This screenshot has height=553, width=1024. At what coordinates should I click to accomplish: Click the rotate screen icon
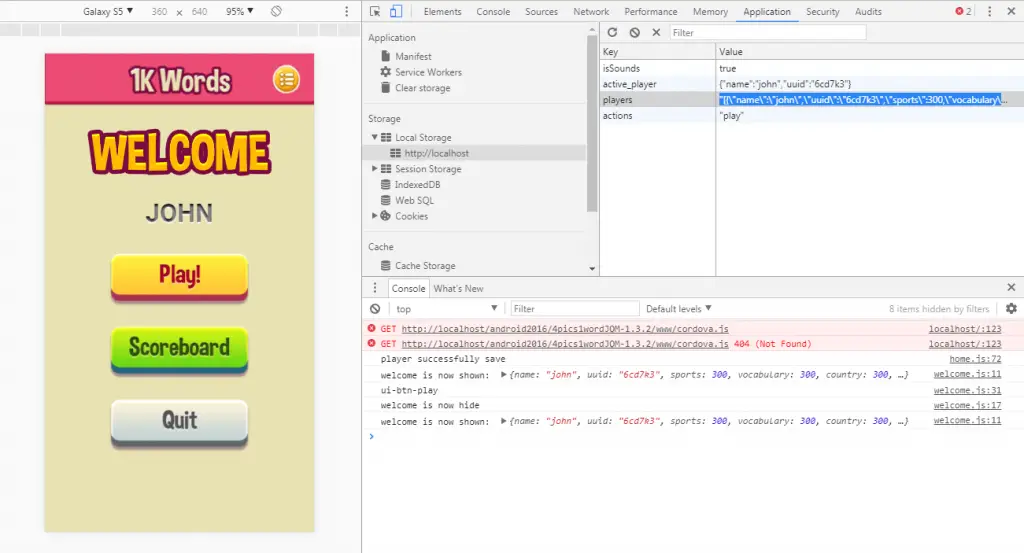point(276,11)
